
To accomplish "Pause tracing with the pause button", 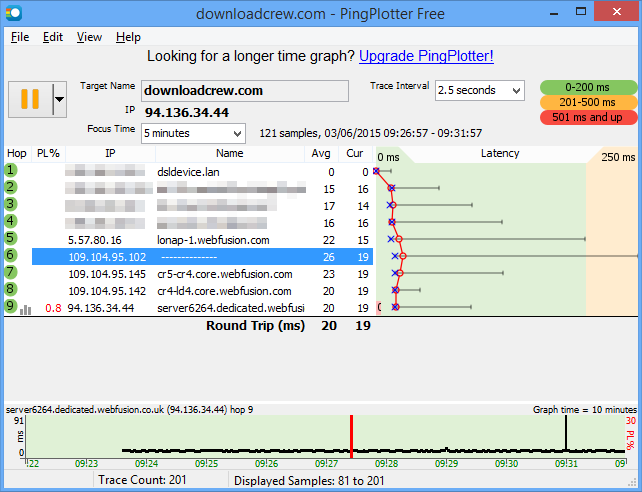I will click(30, 99).
